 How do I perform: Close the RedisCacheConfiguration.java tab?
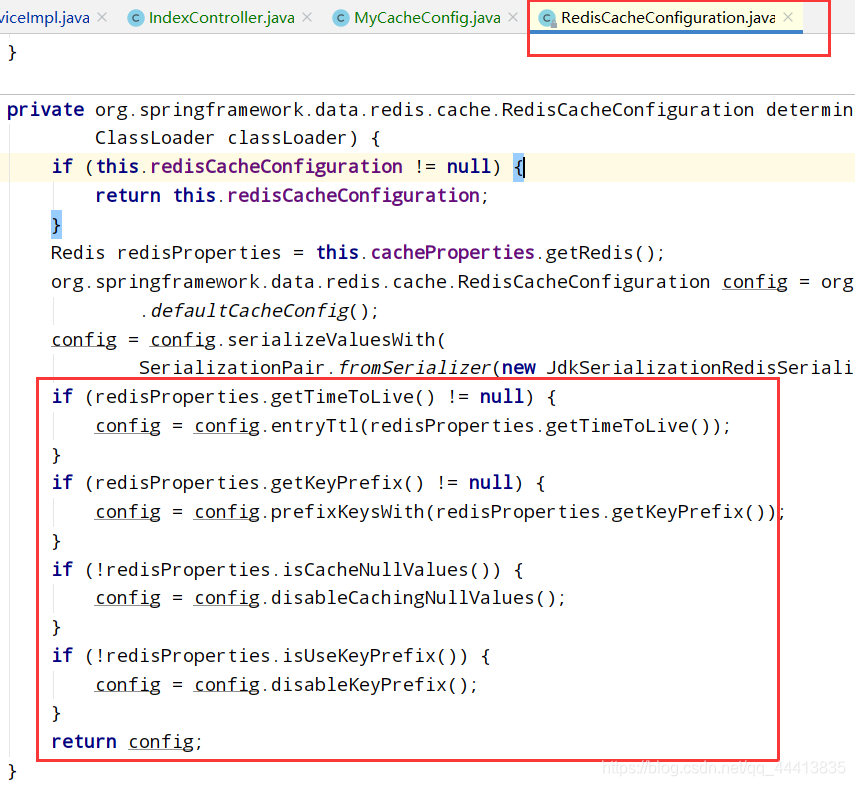pos(788,17)
